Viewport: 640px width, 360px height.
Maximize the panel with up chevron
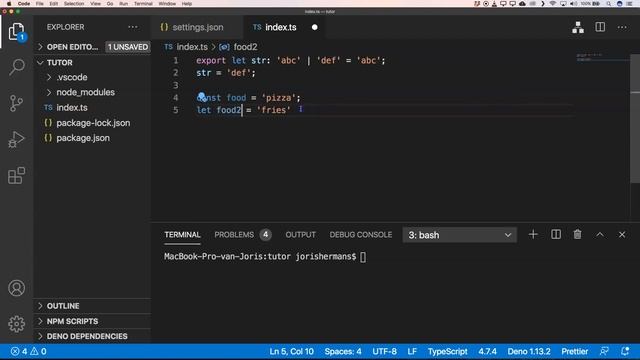pyautogui.click(x=600, y=235)
